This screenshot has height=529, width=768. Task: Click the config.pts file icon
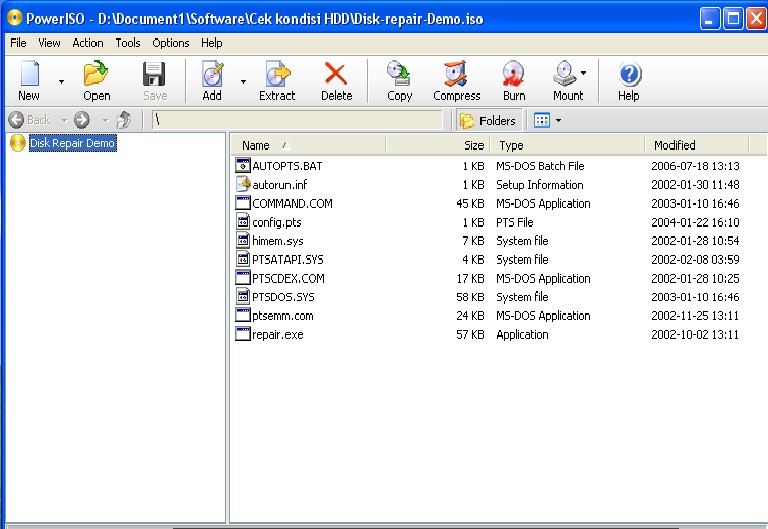pos(243,221)
